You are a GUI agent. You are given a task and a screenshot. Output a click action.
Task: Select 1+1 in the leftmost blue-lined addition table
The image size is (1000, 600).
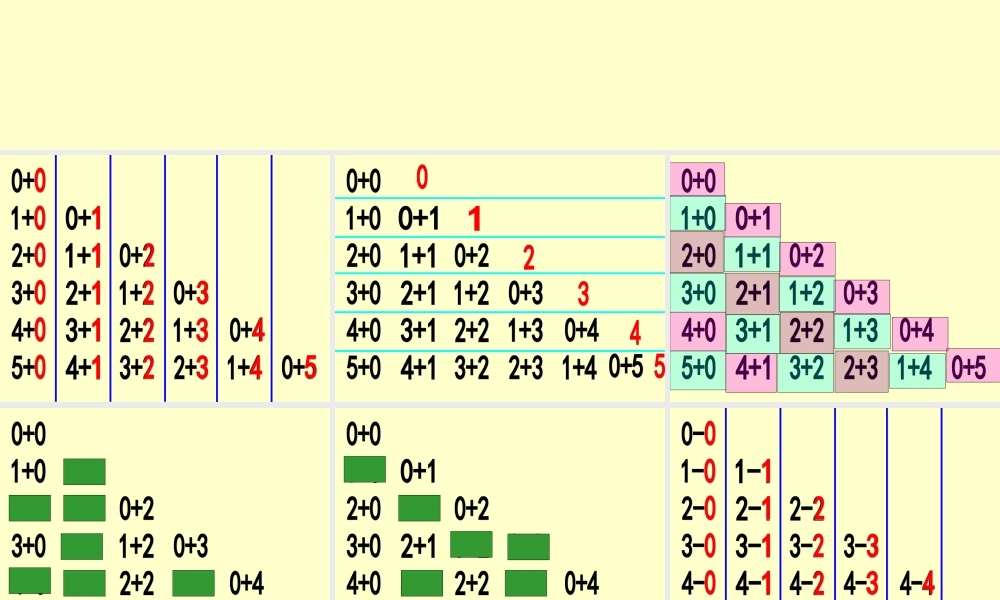tap(84, 257)
